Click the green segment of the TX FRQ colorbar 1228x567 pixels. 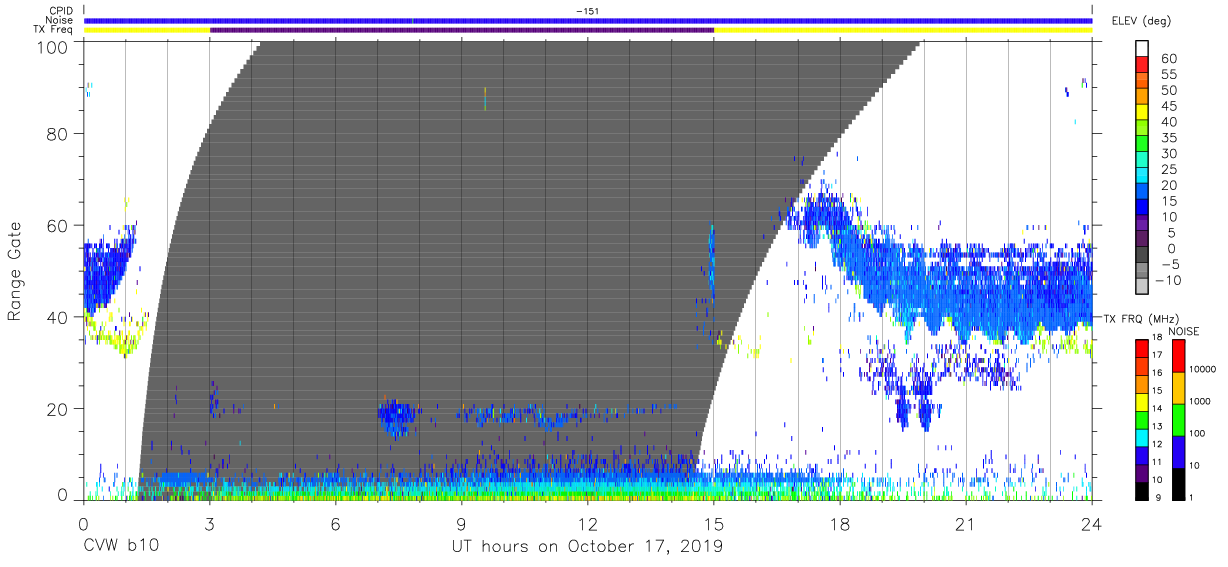coord(1142,420)
